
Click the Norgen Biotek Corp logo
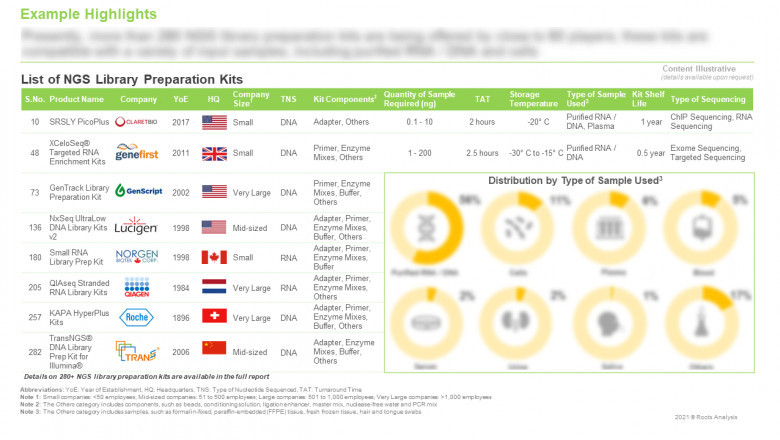click(x=137, y=258)
